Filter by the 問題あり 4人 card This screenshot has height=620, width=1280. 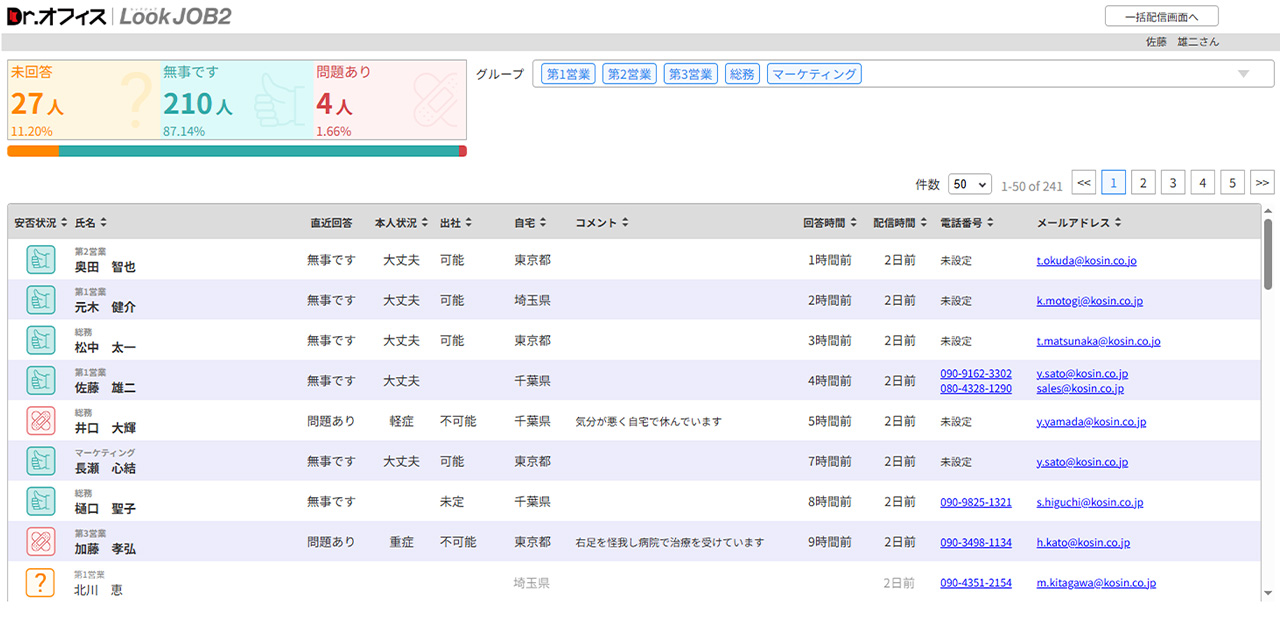coord(390,100)
